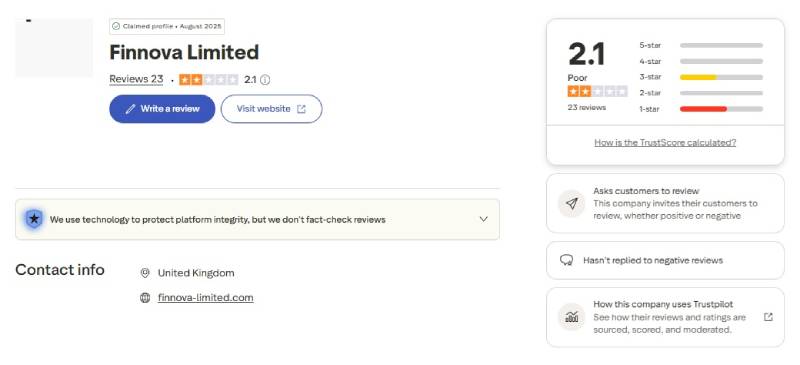Click the pencil icon in Write a review

pos(131,109)
